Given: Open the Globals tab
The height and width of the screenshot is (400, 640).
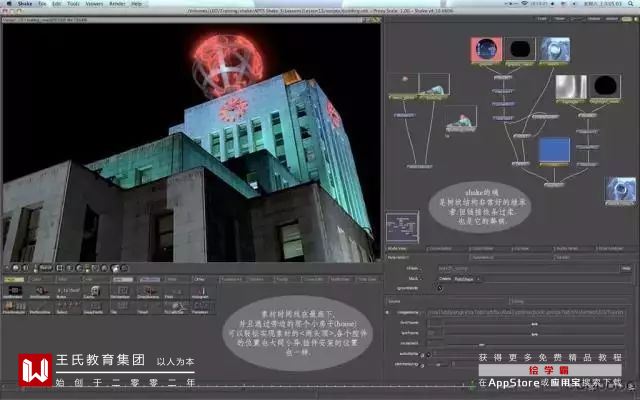Looking at the screenshot, I should coord(594,258).
